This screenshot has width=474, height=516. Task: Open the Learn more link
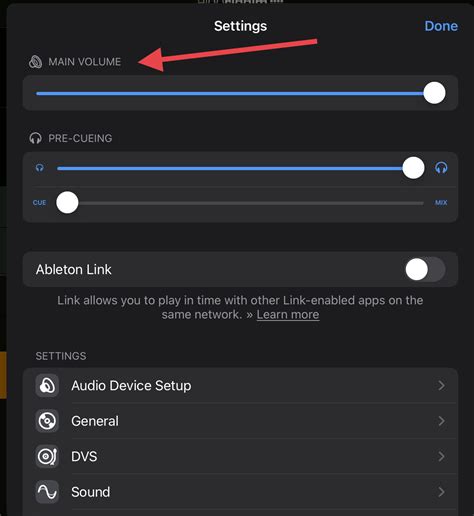[x=288, y=315]
